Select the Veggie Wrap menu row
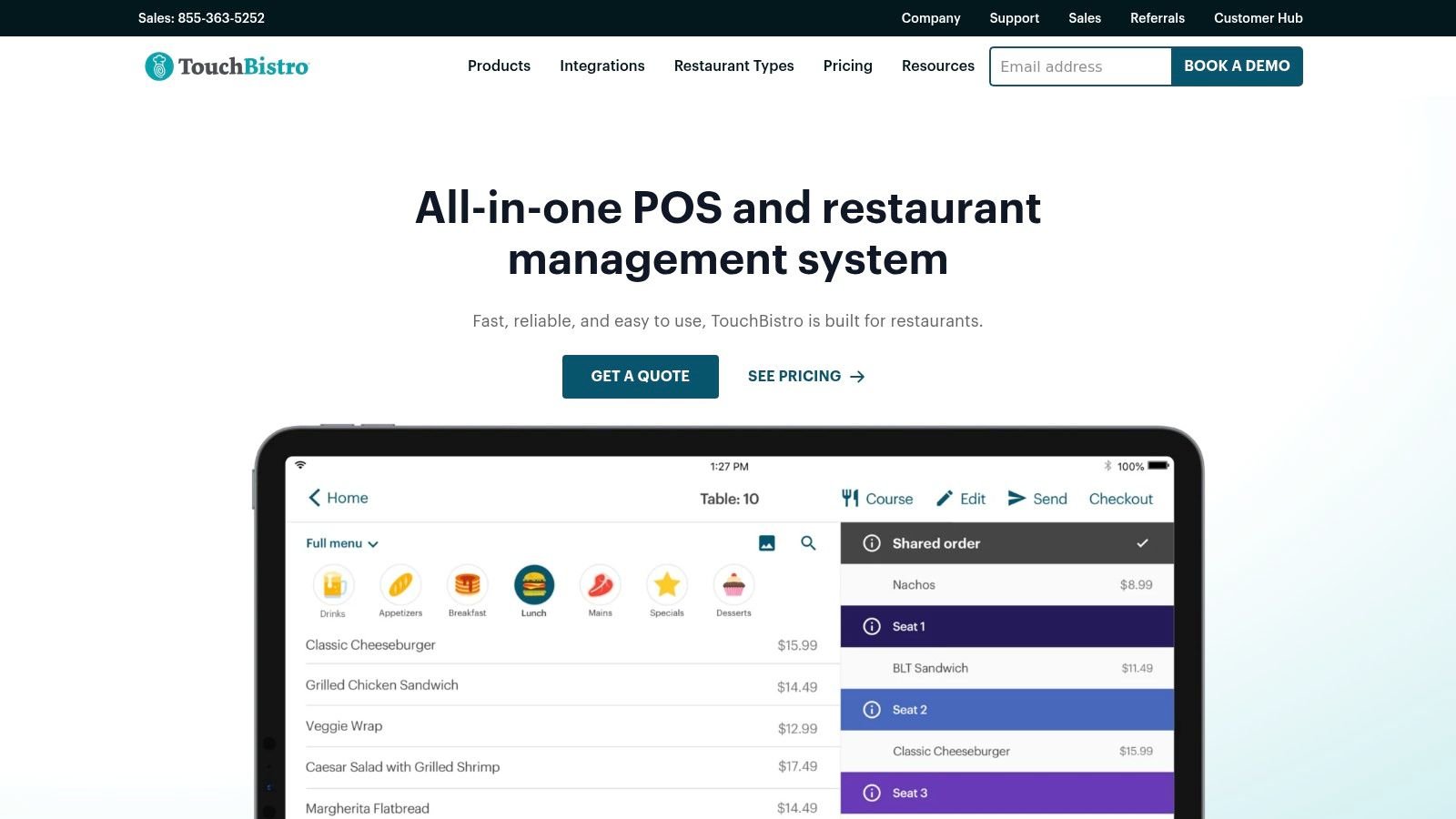 click(x=561, y=726)
